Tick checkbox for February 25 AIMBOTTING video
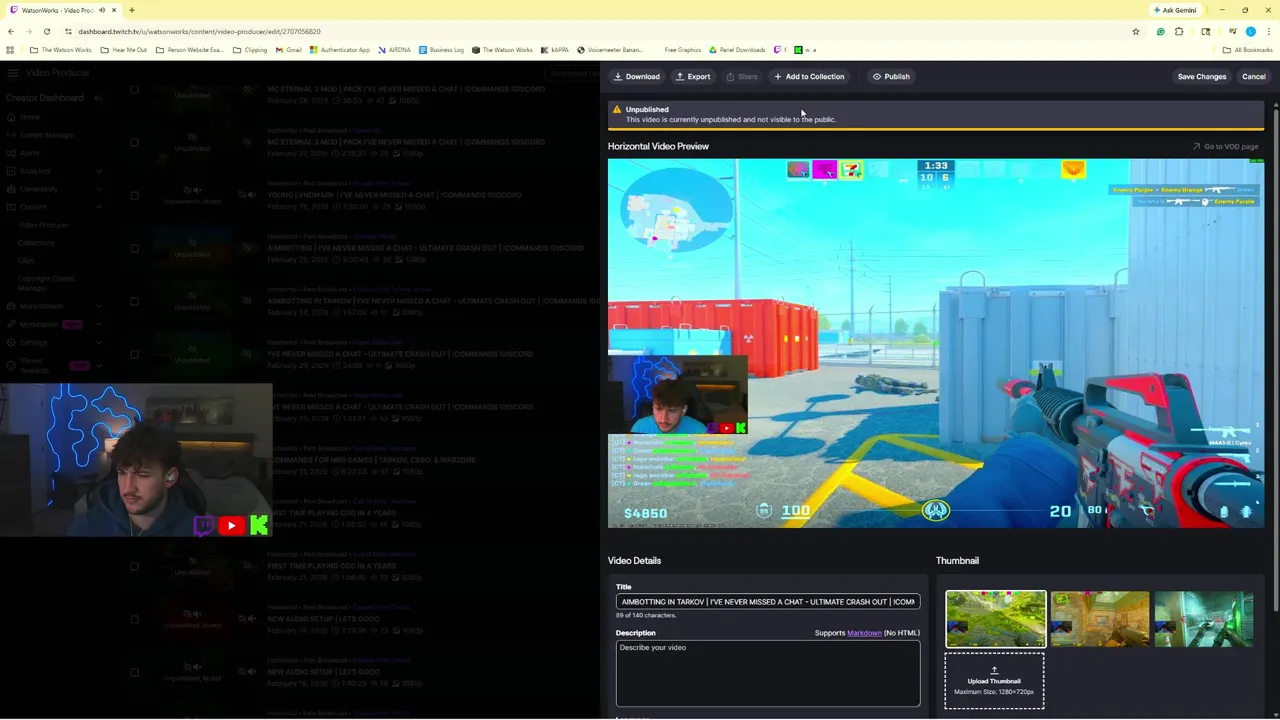The image size is (1280, 720). (x=134, y=248)
